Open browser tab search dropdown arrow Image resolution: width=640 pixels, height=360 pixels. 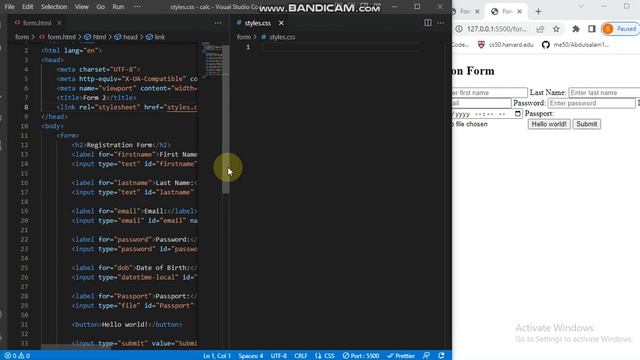(581, 7)
